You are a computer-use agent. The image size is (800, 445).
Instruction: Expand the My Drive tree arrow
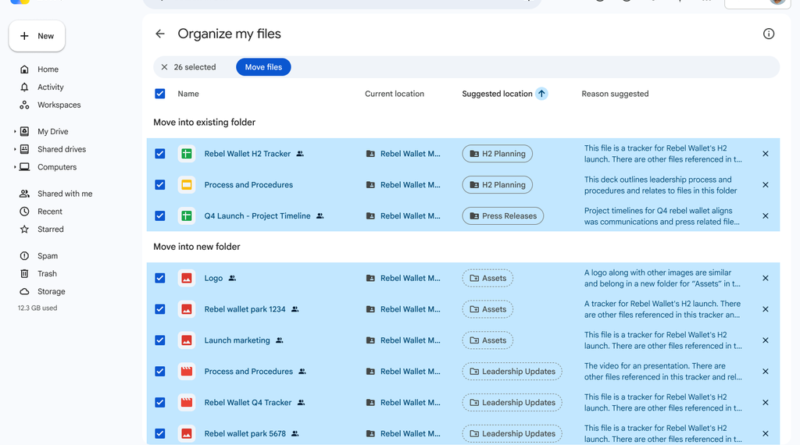pyautogui.click(x=14, y=132)
